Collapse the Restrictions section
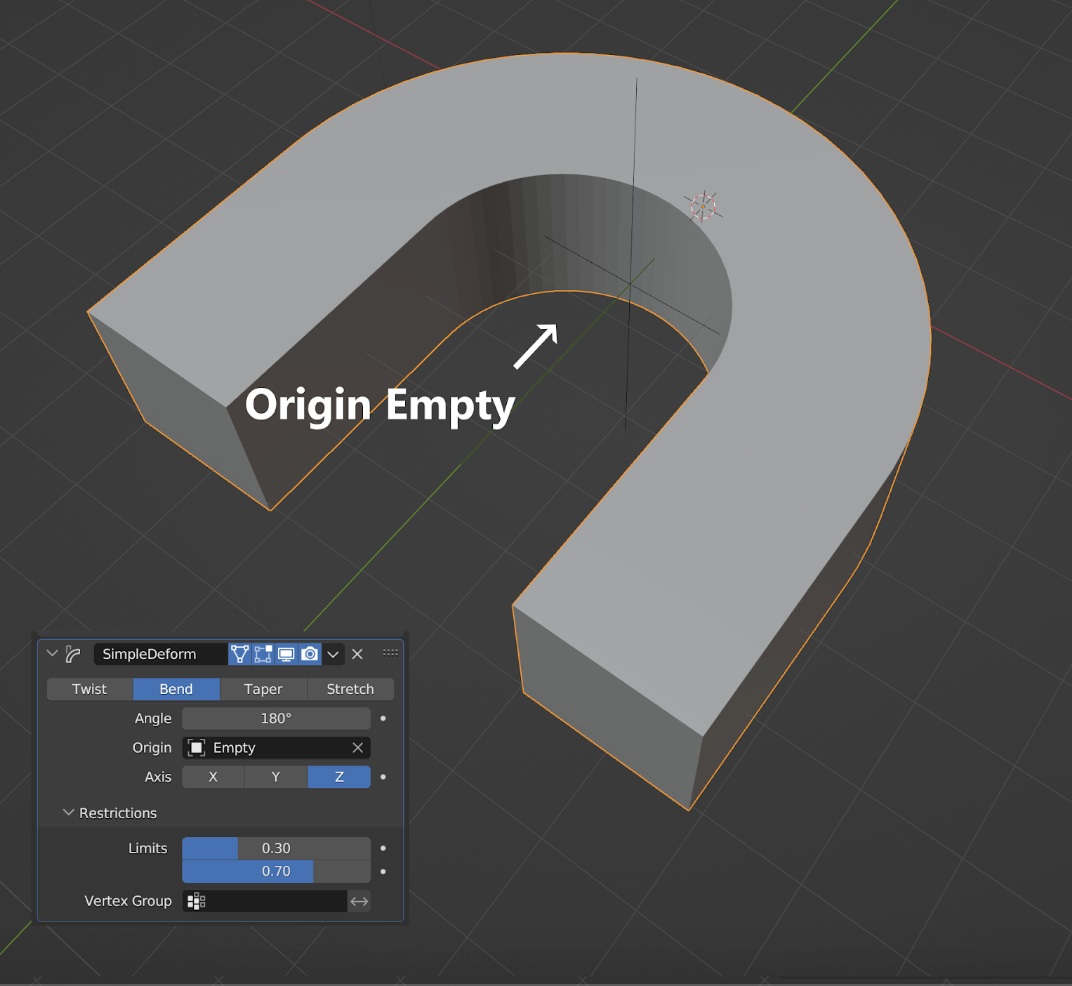This screenshot has width=1072, height=986. coord(68,812)
